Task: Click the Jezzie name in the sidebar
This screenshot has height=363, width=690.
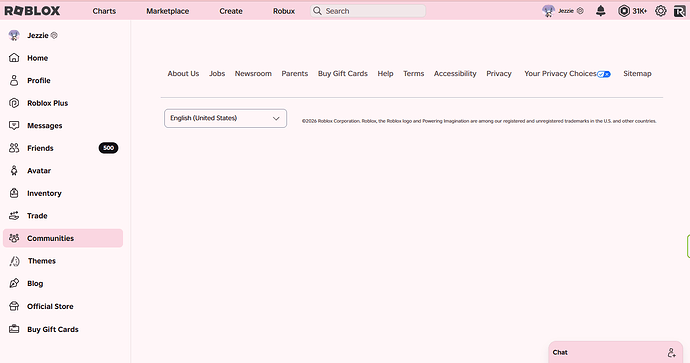Action: 38,35
